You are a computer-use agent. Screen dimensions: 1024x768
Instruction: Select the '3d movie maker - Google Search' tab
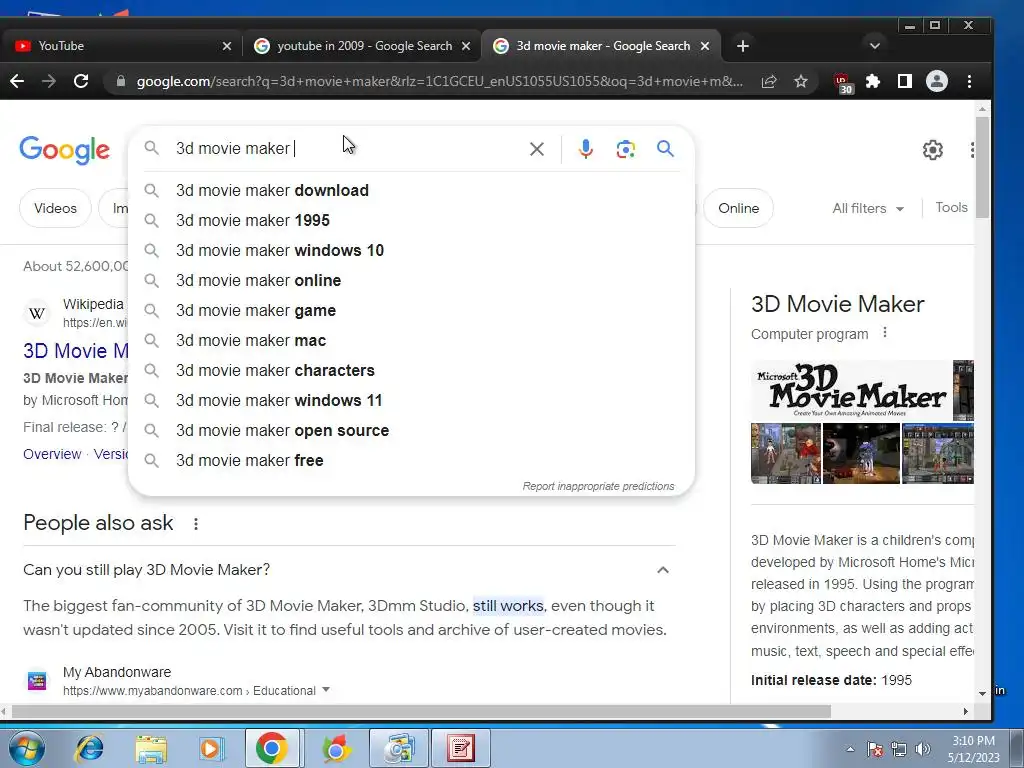[x=601, y=46]
